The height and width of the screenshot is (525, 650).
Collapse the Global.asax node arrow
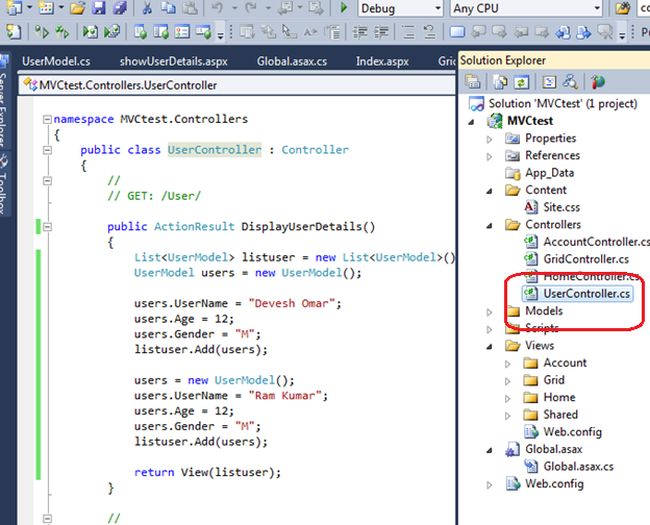point(490,450)
